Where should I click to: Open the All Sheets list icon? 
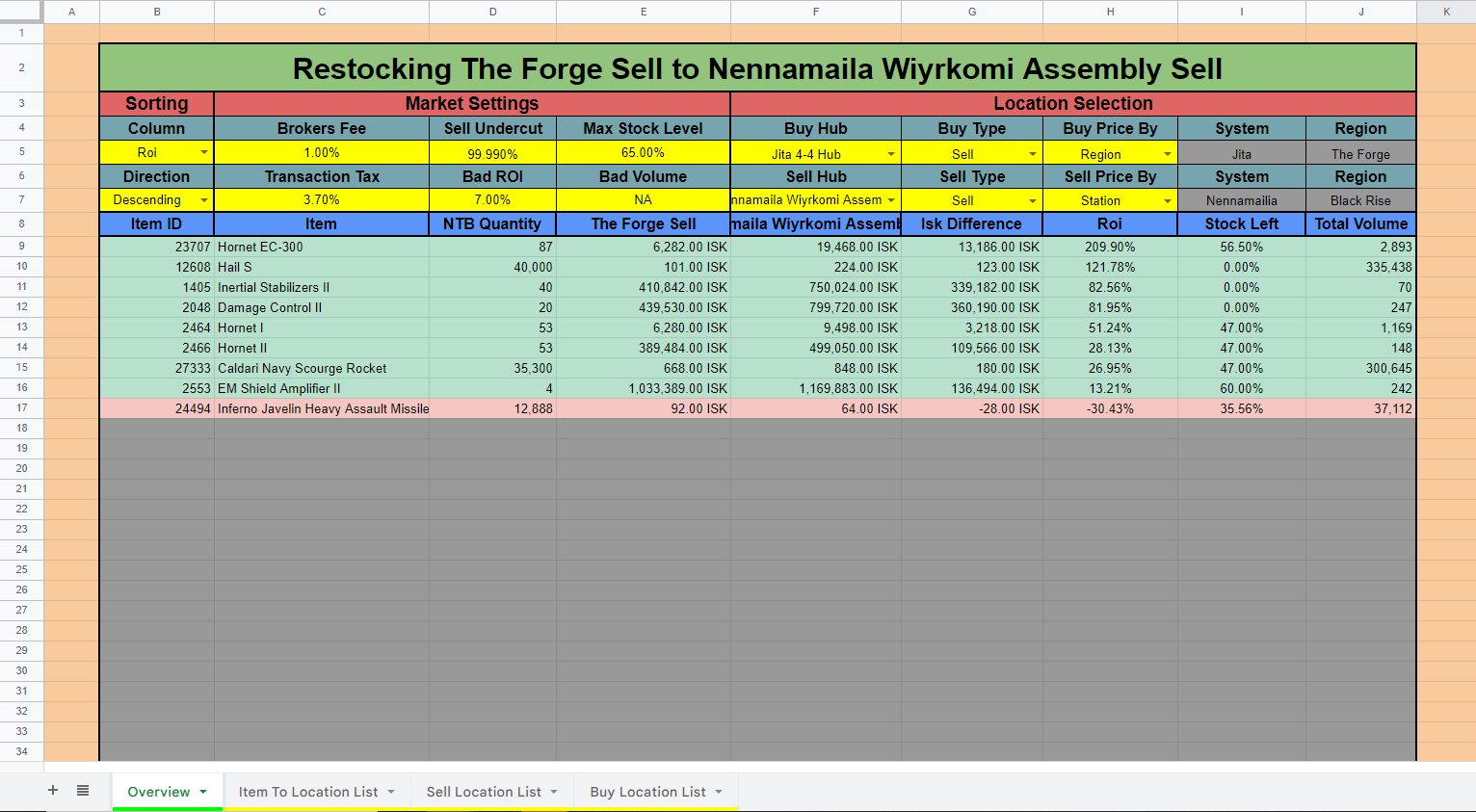(x=84, y=791)
